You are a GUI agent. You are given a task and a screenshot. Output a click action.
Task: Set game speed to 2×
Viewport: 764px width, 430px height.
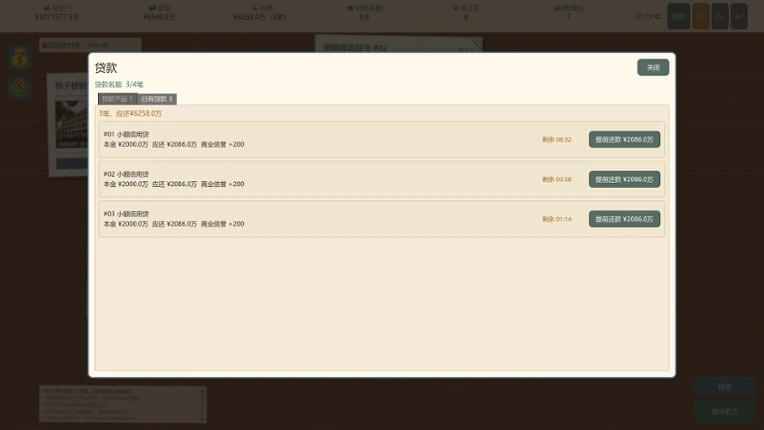click(720, 17)
